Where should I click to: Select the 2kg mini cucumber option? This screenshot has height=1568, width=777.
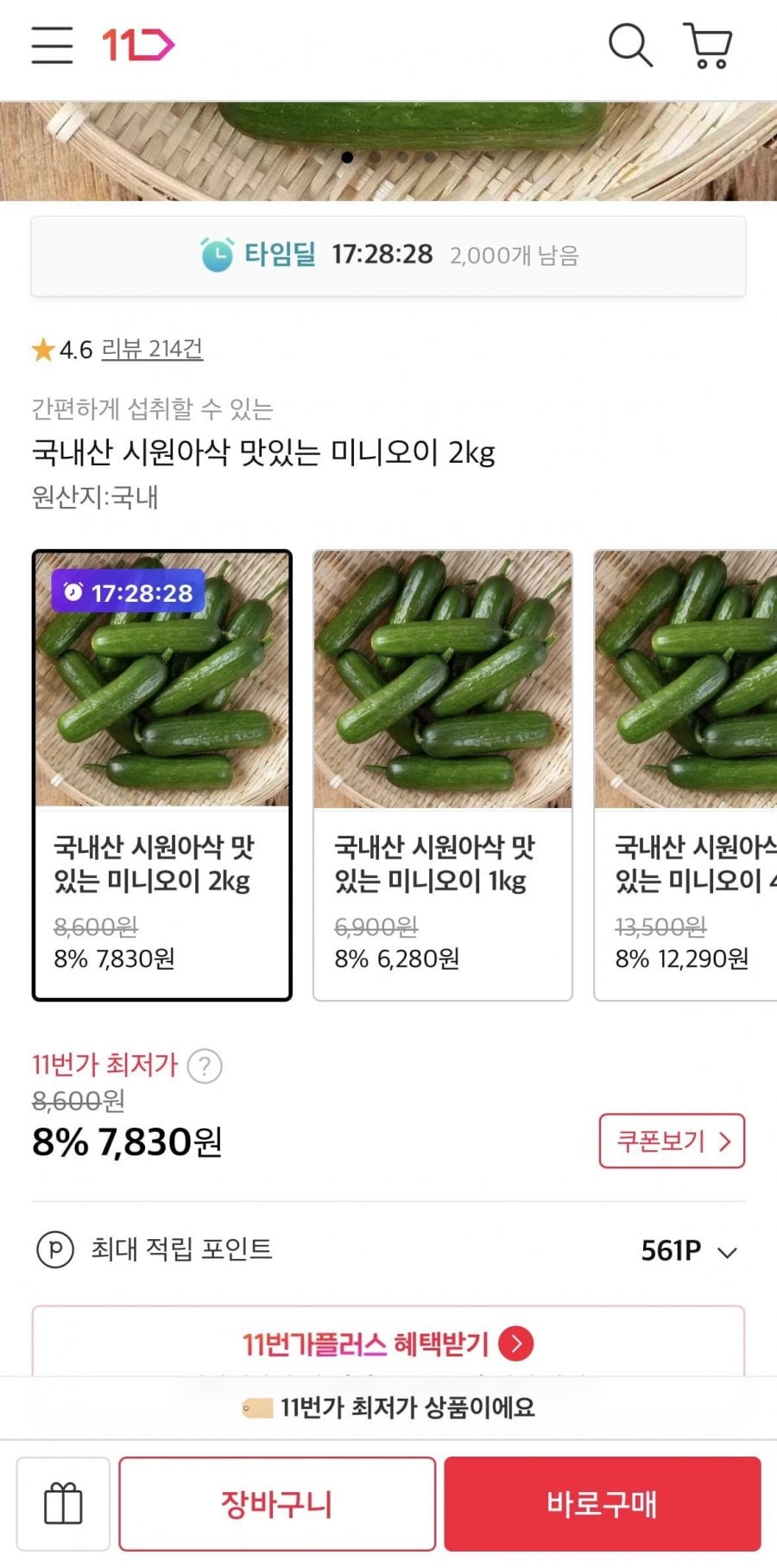(x=162, y=775)
